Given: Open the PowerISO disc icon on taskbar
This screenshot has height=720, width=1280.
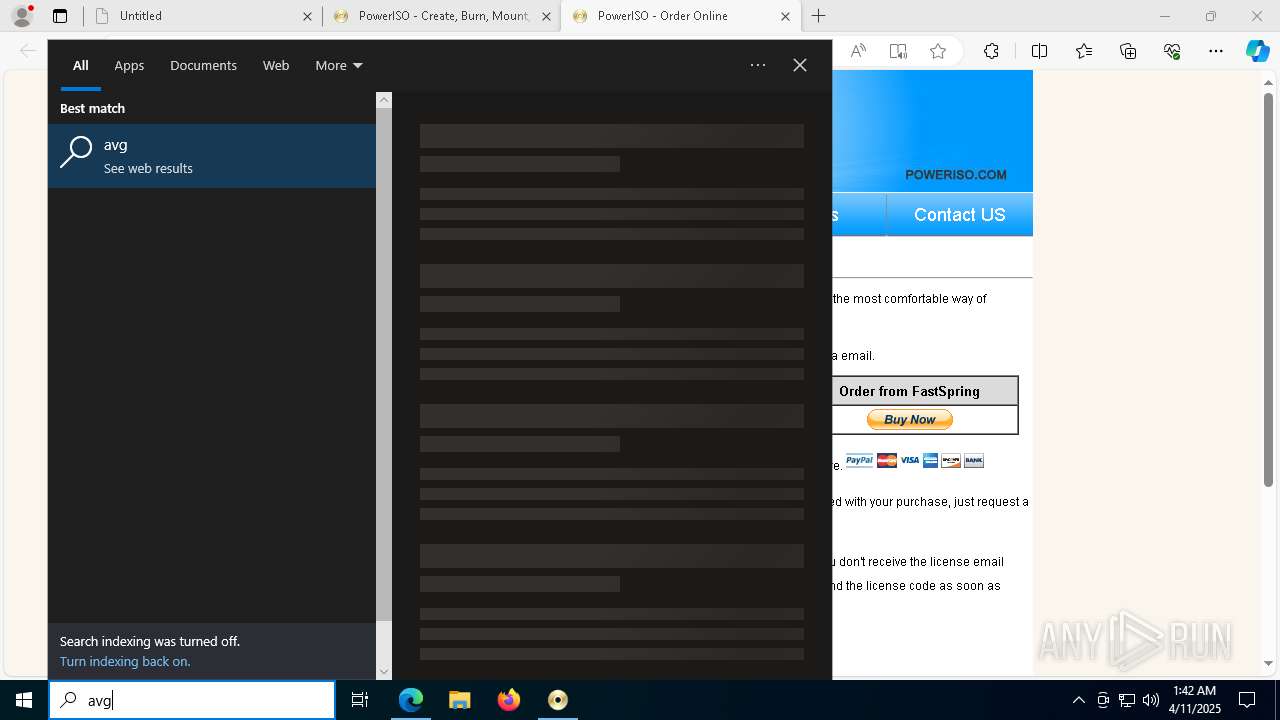Looking at the screenshot, I should pyautogui.click(x=558, y=700).
